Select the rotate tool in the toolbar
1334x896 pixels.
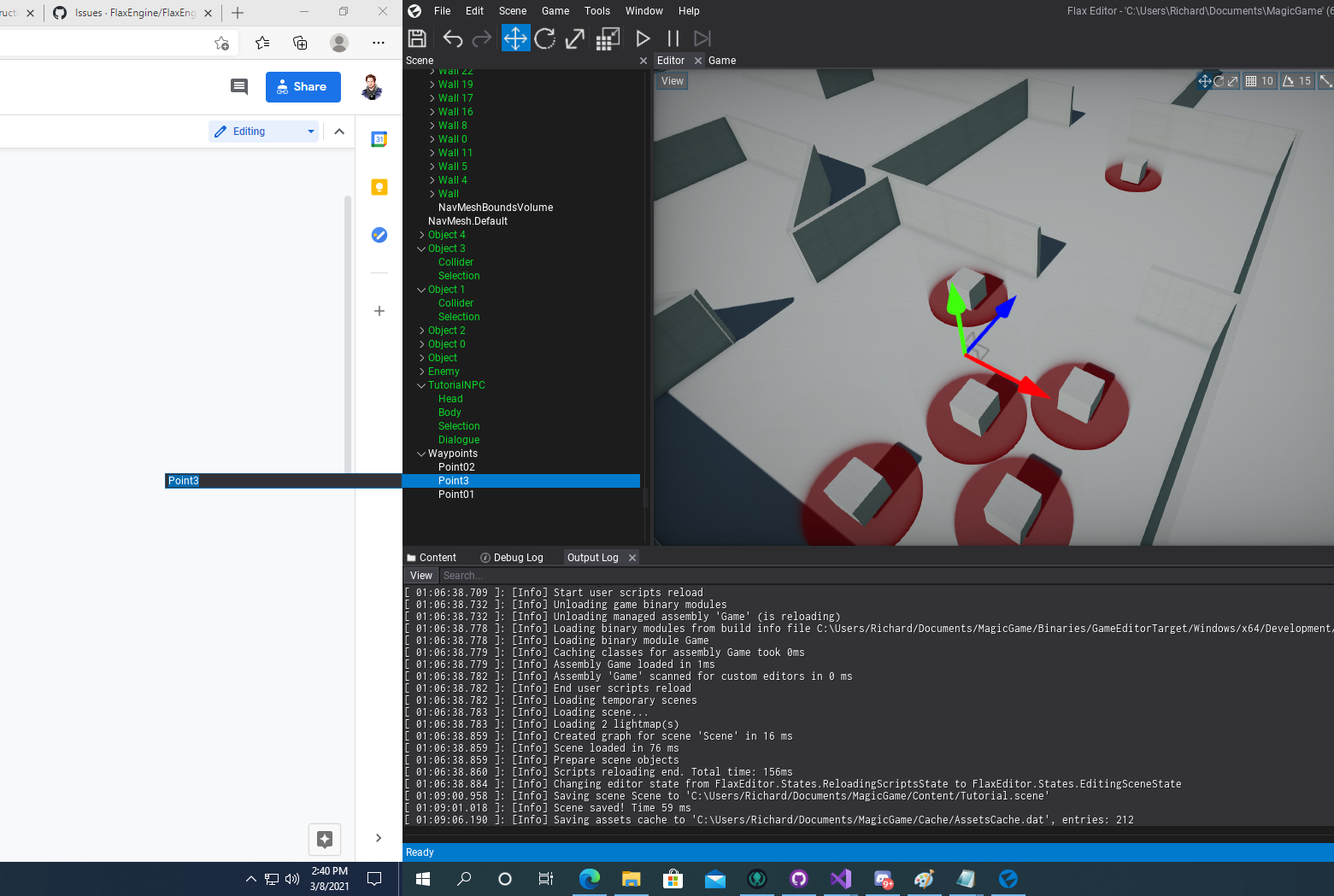pos(545,38)
